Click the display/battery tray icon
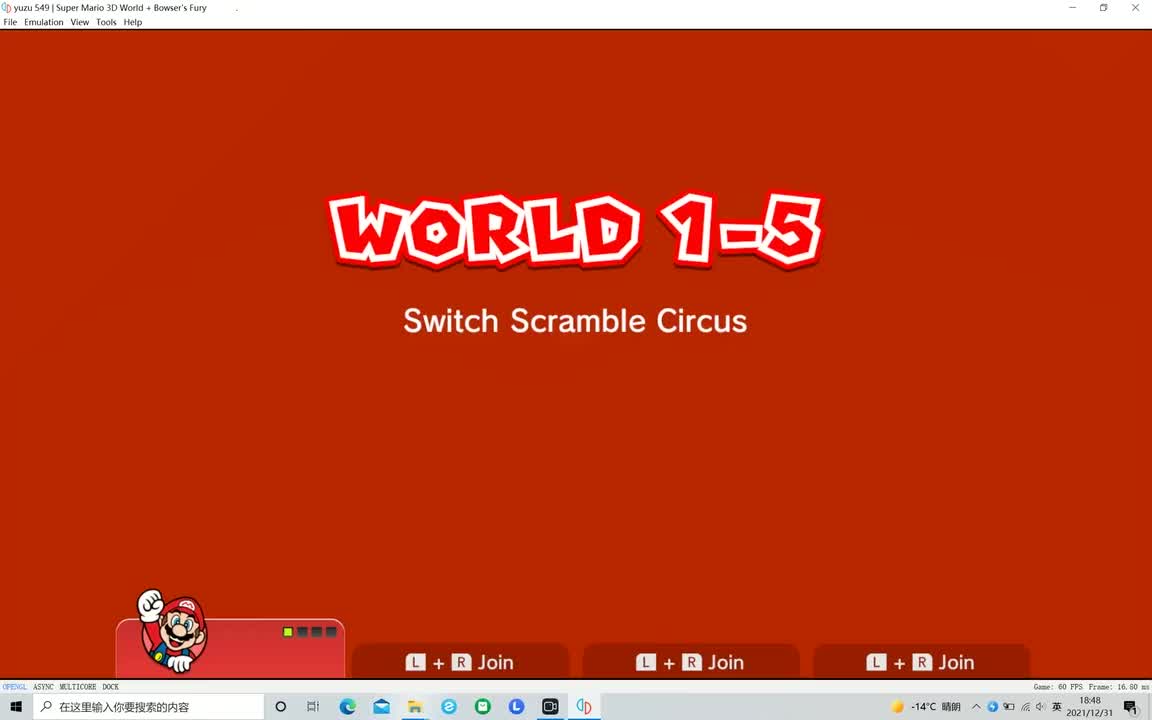The height and width of the screenshot is (720, 1152). pos(1009,706)
